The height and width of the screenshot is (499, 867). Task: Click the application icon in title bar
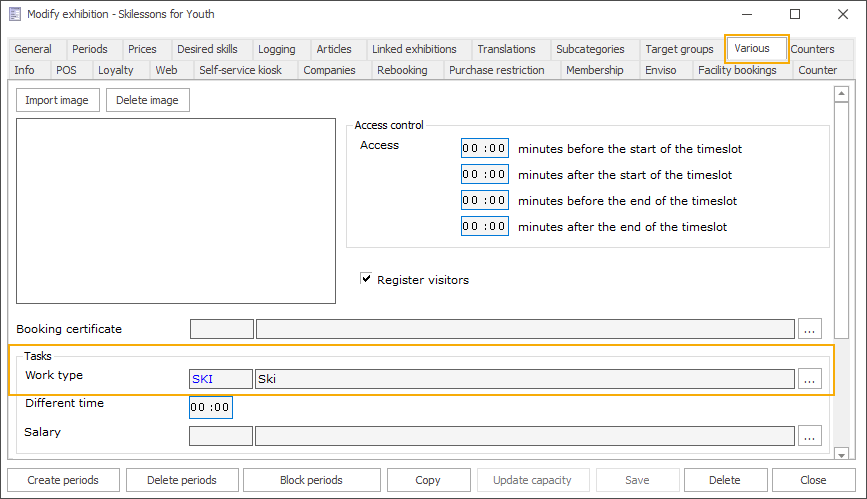pos(15,15)
